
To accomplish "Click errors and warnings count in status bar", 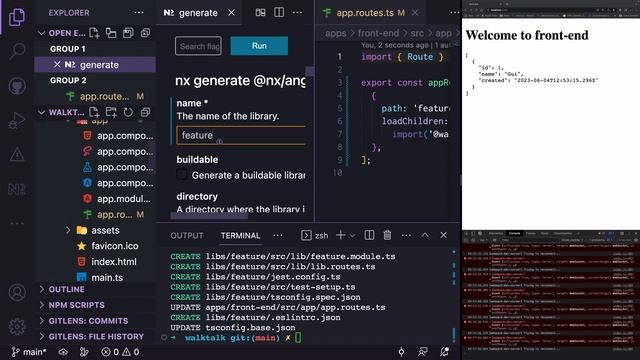I will [x=120, y=352].
